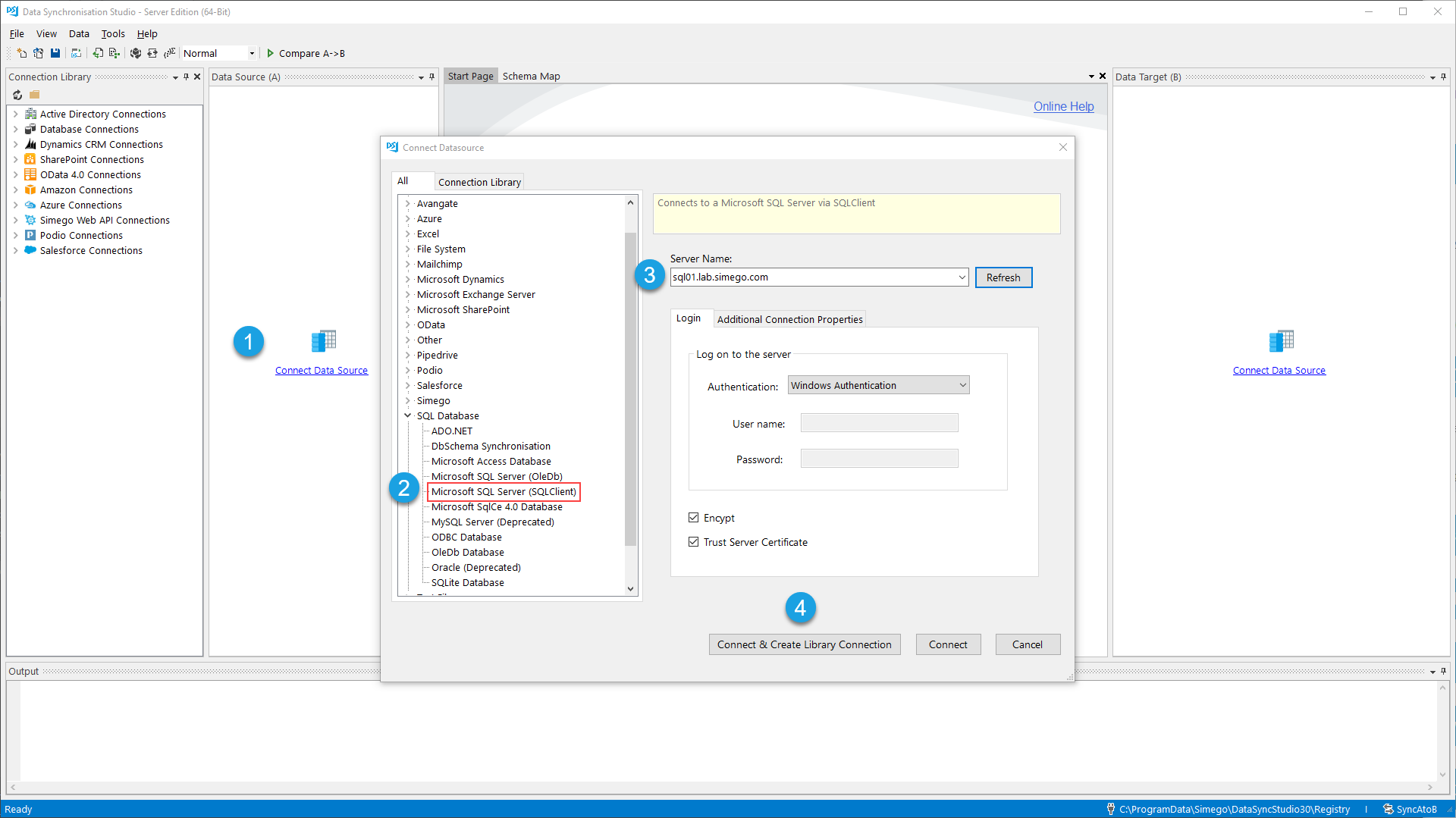Pin the Data Target (B) panel

(x=1443, y=77)
